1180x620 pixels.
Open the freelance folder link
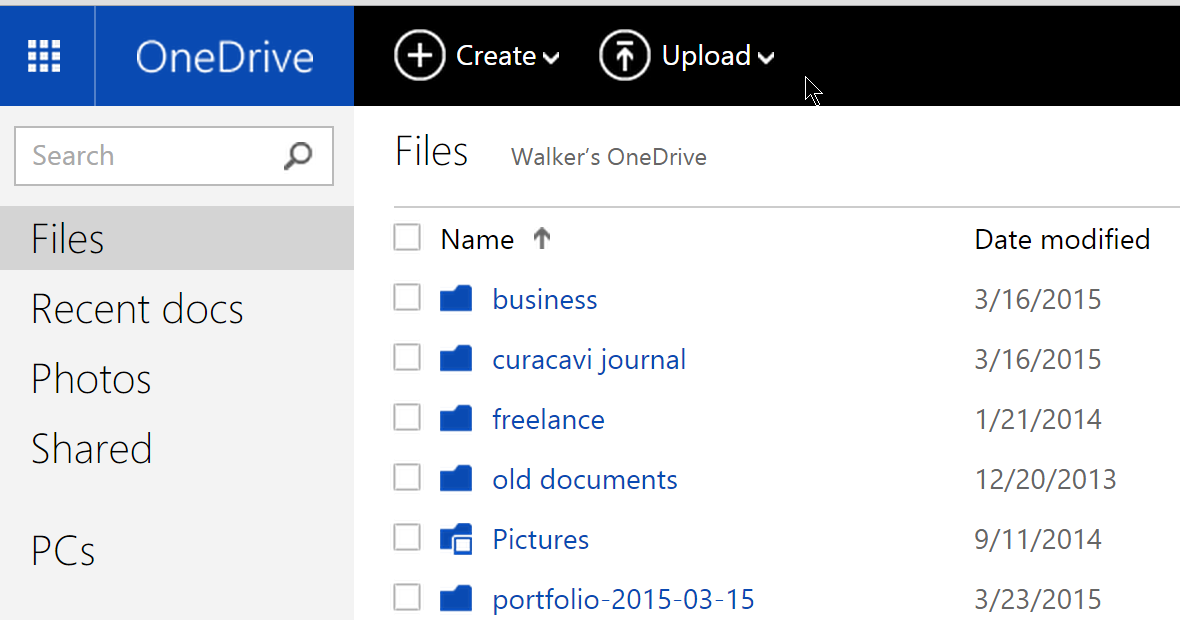(549, 419)
